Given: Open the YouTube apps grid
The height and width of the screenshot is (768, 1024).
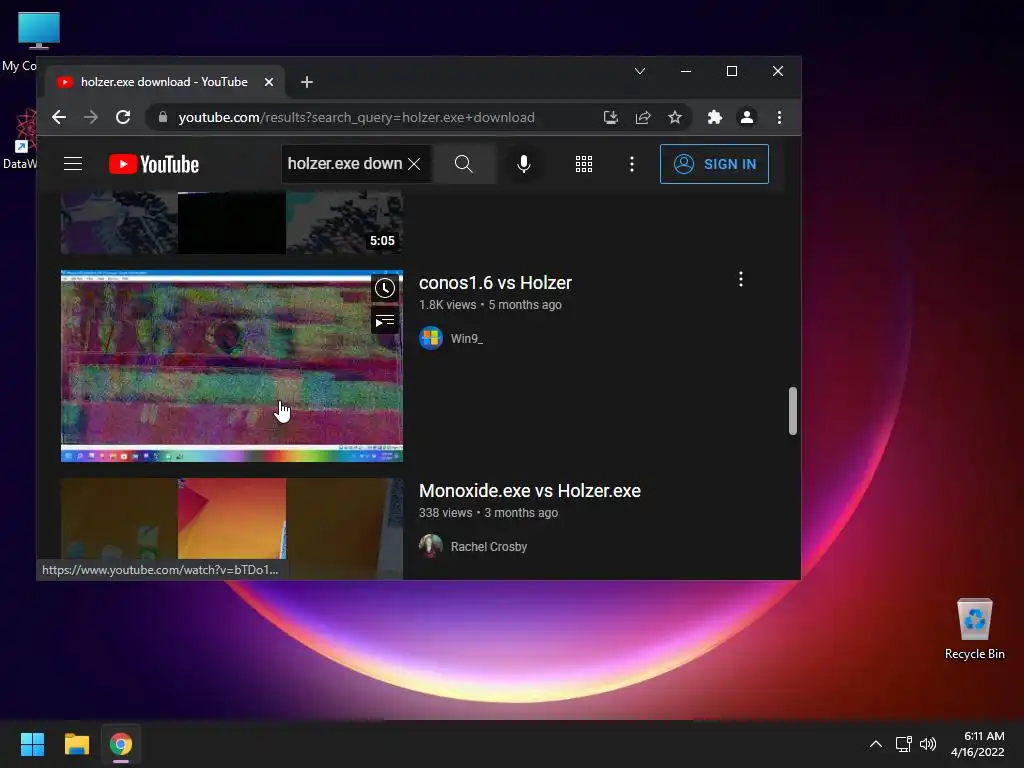Looking at the screenshot, I should coord(584,164).
